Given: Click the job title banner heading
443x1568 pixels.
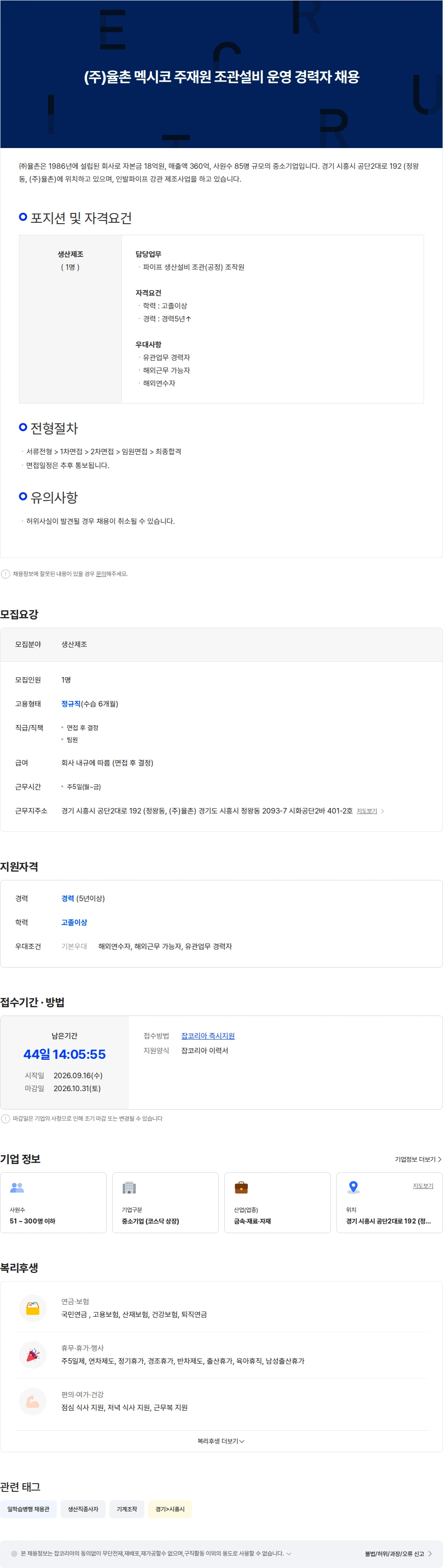Looking at the screenshot, I should coord(222,77).
